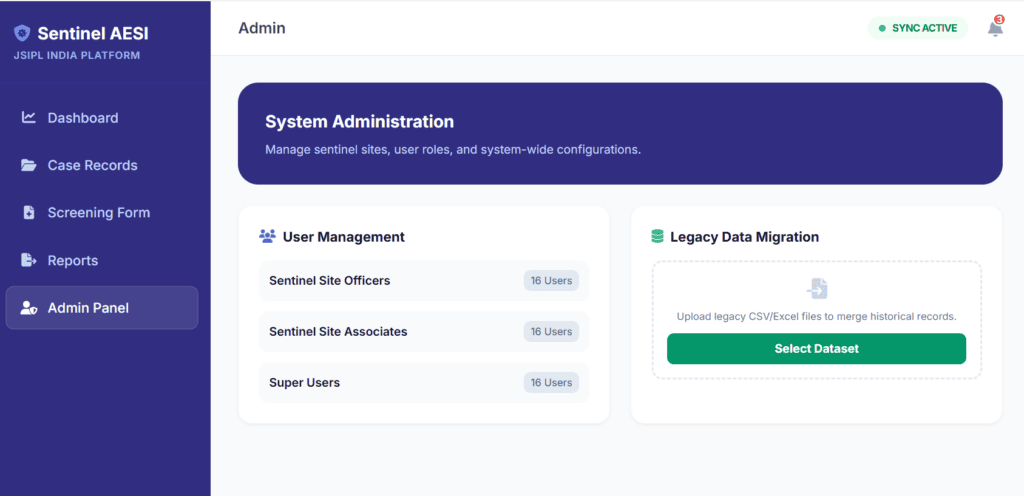Open the notification bell icon

coord(995,28)
